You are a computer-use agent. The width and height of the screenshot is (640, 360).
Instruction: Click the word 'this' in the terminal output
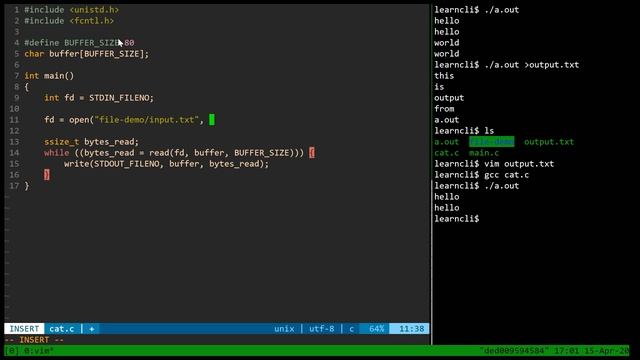point(444,76)
